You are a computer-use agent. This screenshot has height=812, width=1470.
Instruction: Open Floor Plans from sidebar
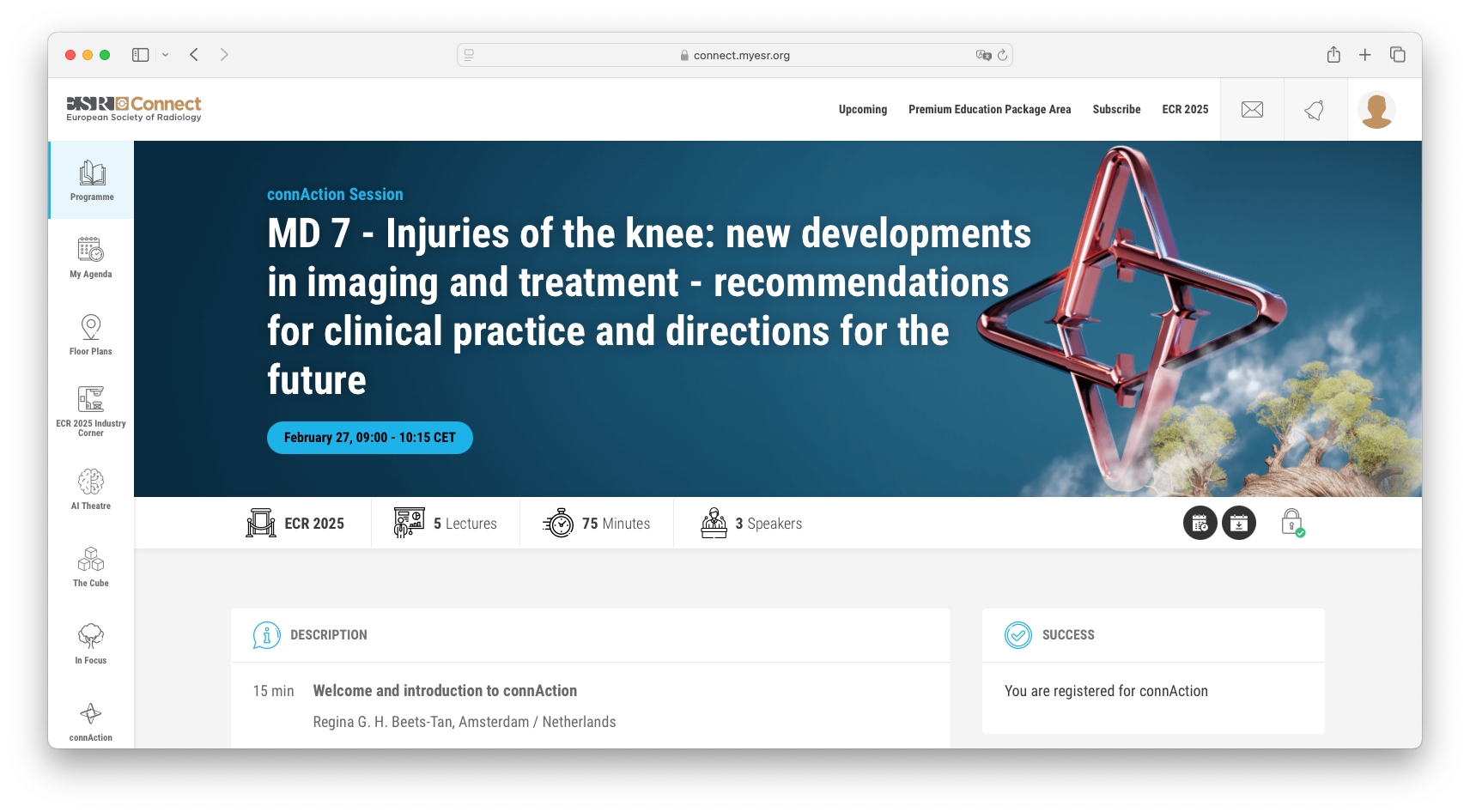click(x=91, y=335)
